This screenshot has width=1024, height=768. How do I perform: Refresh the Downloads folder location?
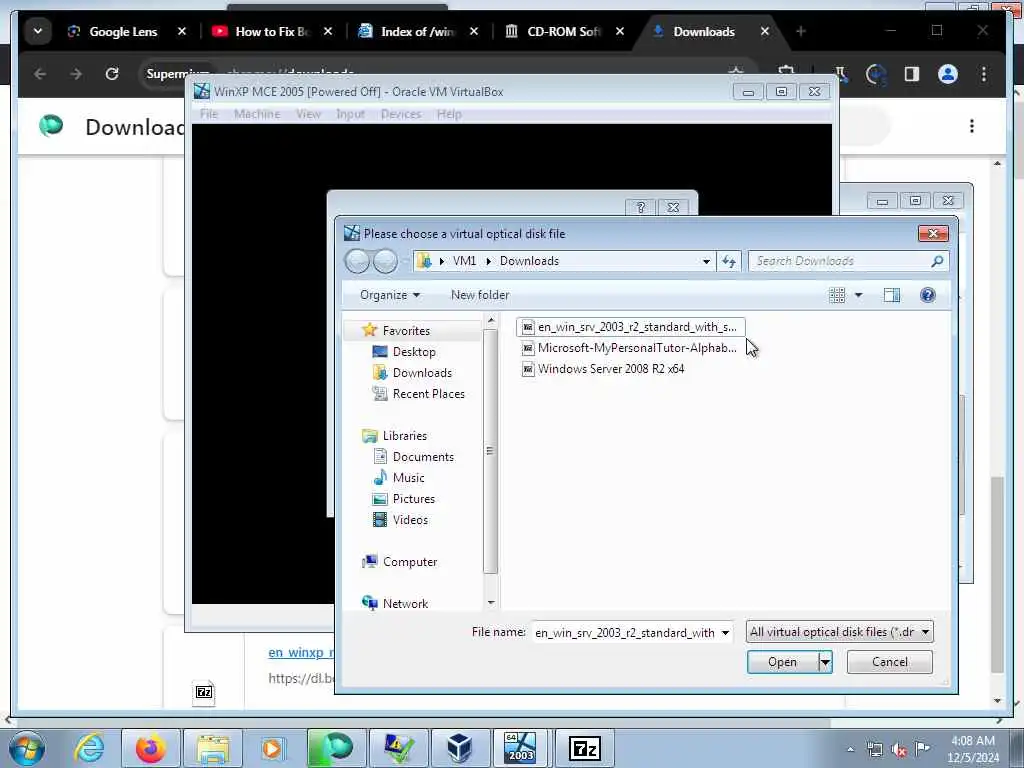[x=729, y=261]
